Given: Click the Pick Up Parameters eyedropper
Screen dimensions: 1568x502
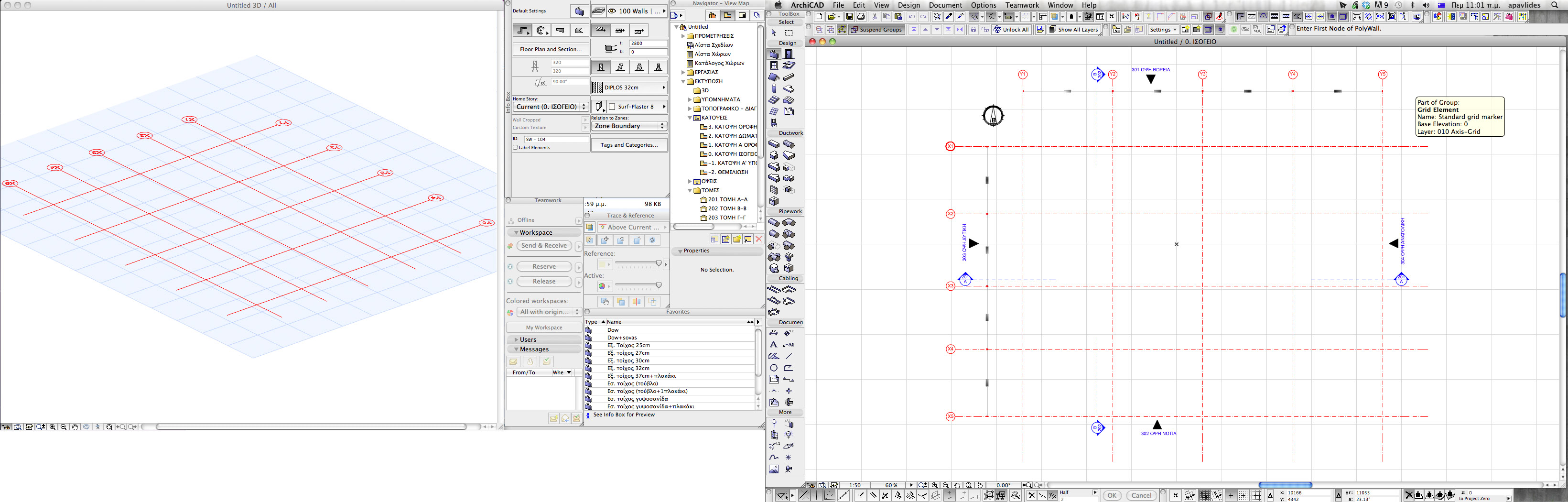Looking at the screenshot, I should click(948, 17).
